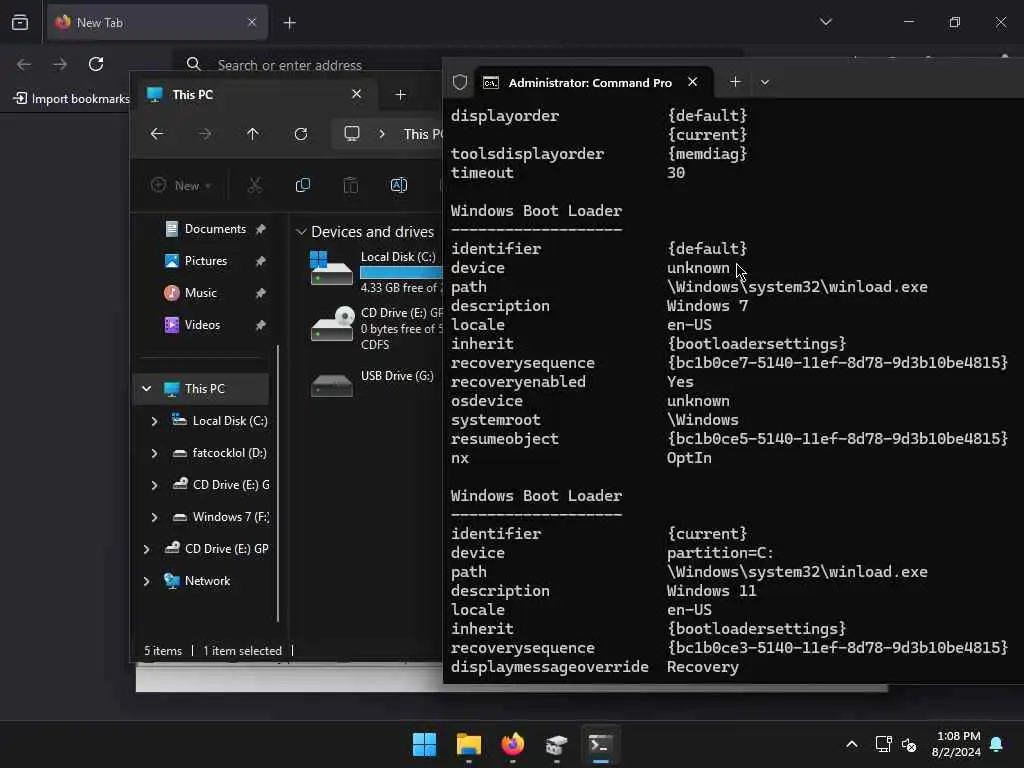The height and width of the screenshot is (768, 1024).
Task: Go up one folder level in File Explorer
Action: (x=253, y=134)
